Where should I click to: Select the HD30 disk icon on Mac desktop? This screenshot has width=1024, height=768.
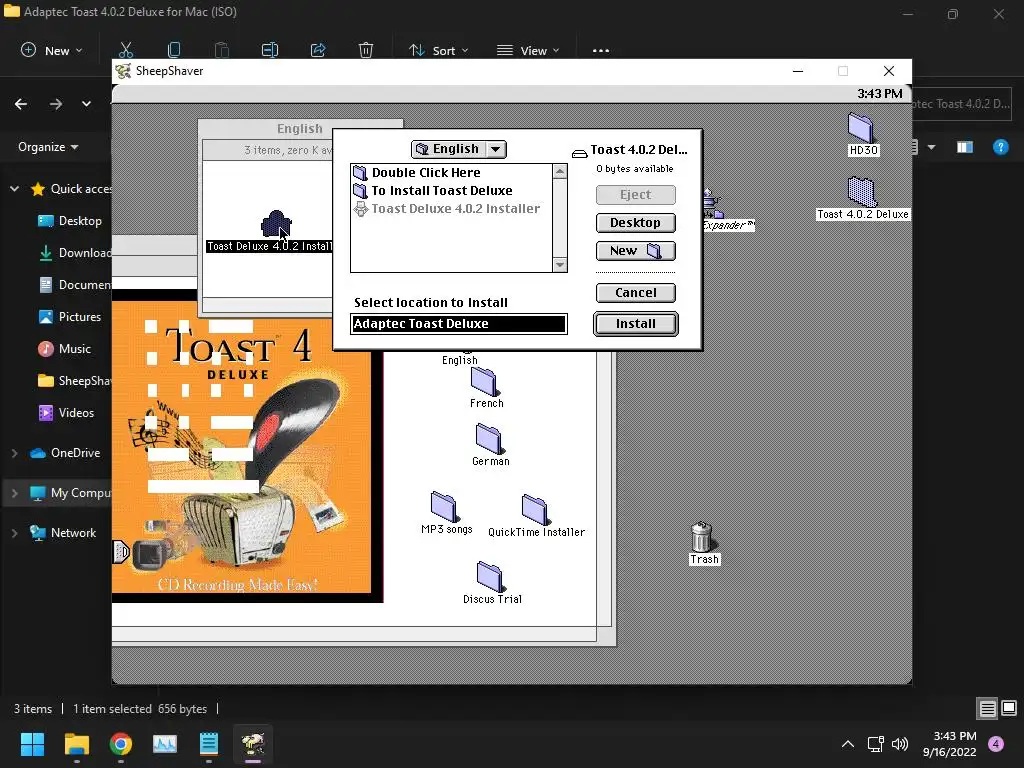point(861,128)
